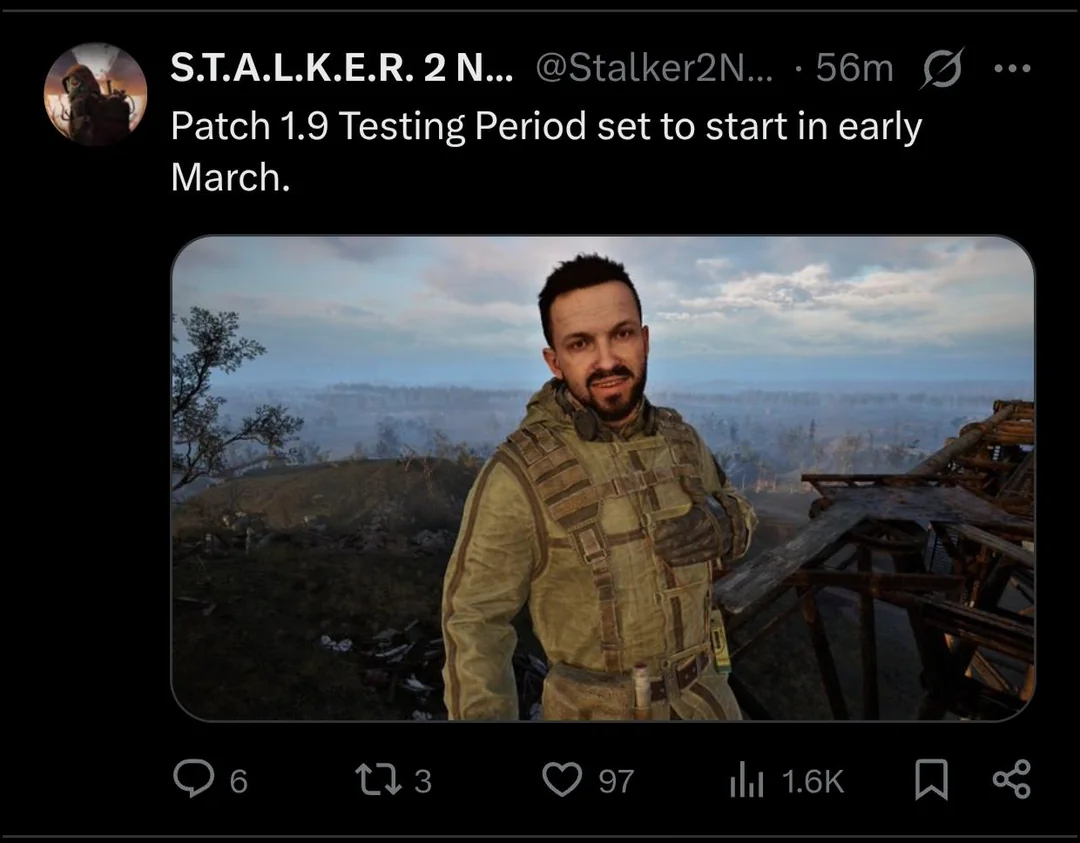1080x843 pixels.
Task: Bookmark this post
Action: point(931,780)
